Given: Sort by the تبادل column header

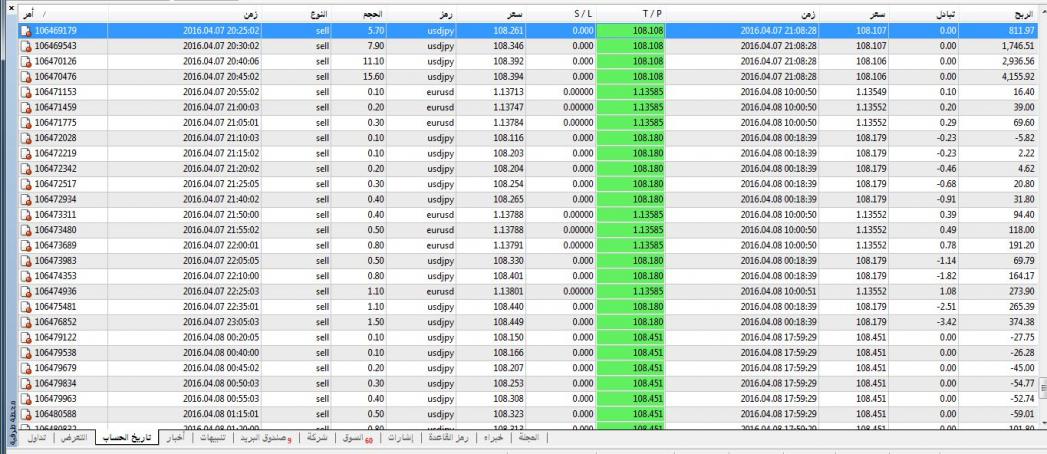Looking at the screenshot, I should [923, 13].
